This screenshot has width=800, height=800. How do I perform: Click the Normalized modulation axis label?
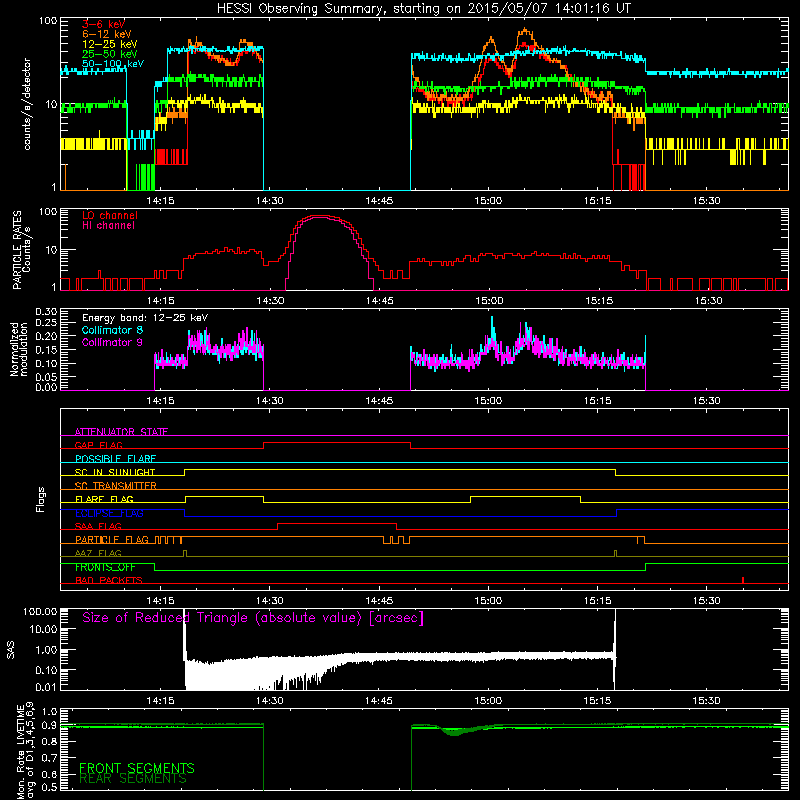pos(19,349)
